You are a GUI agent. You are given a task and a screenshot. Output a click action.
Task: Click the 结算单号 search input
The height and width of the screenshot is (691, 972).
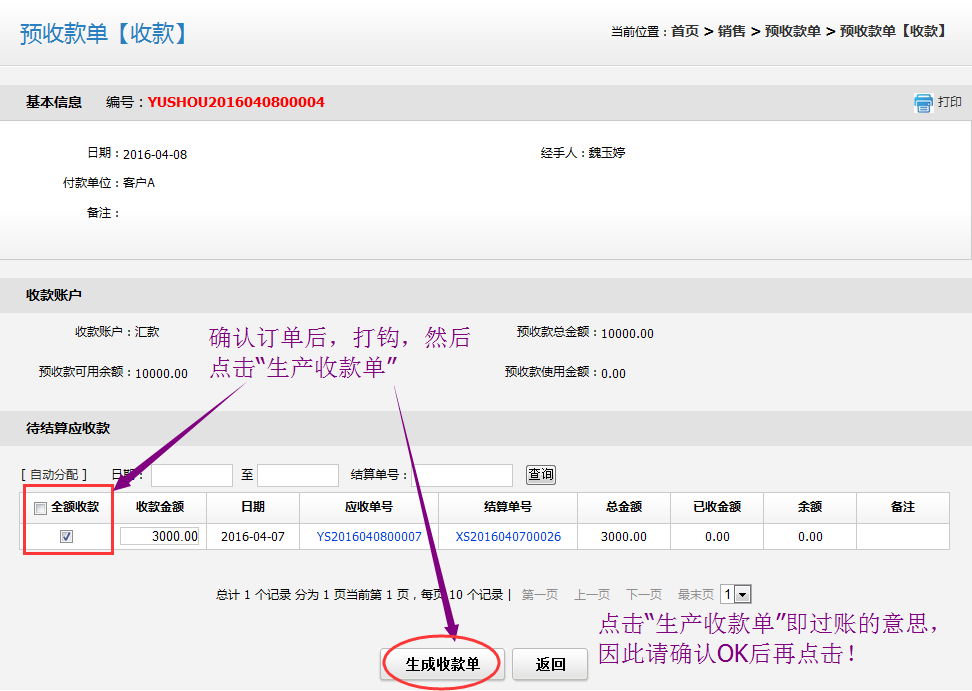[x=462, y=475]
